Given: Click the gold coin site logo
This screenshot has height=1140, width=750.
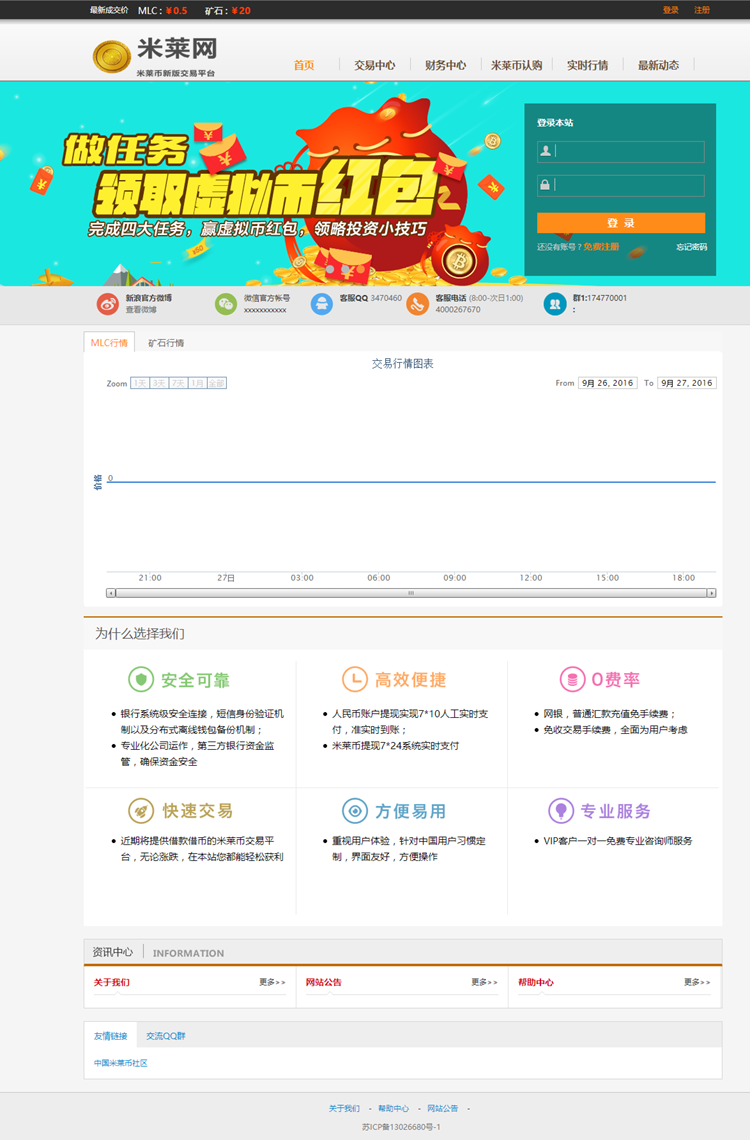Looking at the screenshot, I should pyautogui.click(x=111, y=56).
